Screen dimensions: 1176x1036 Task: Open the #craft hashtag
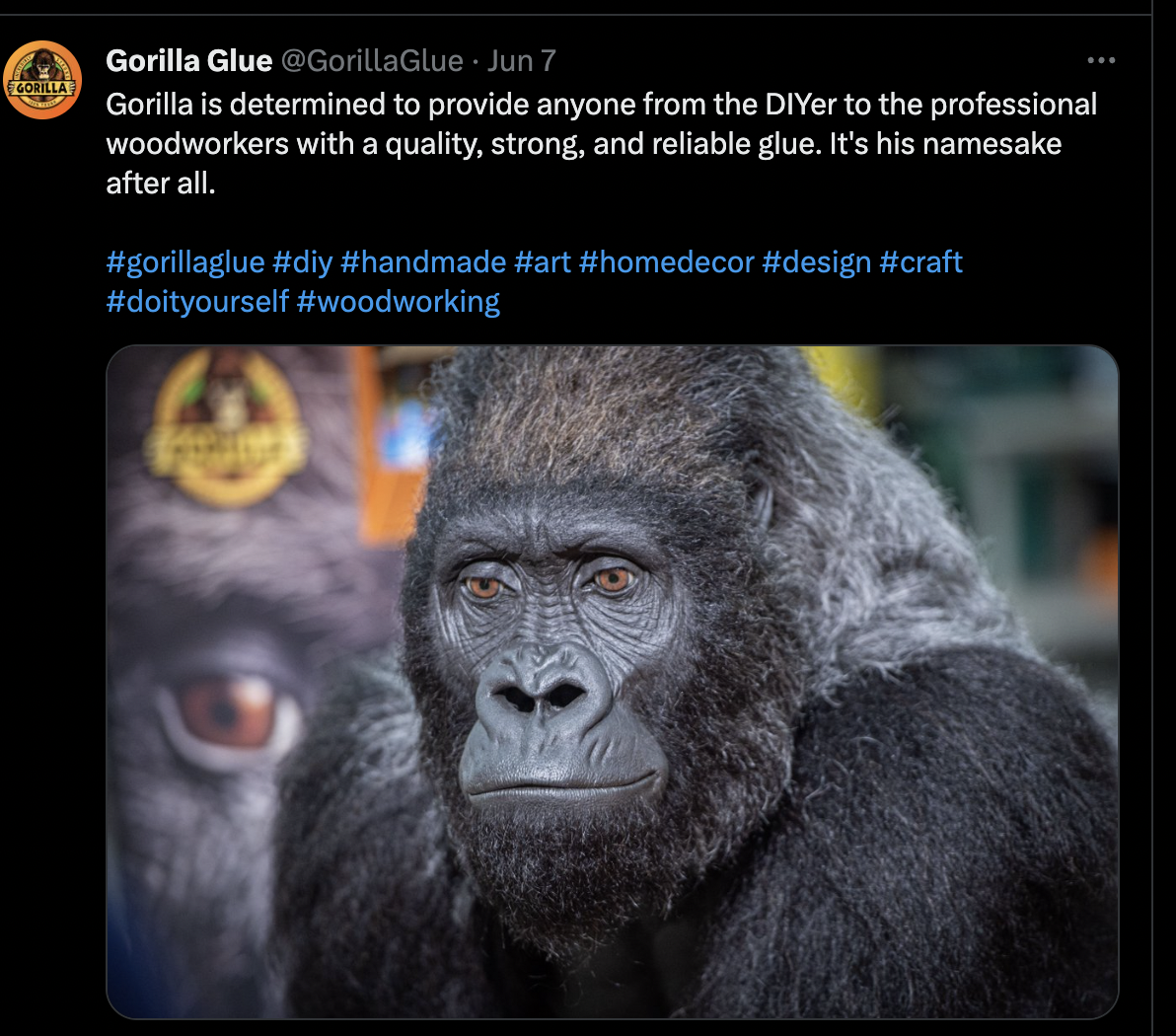920,262
